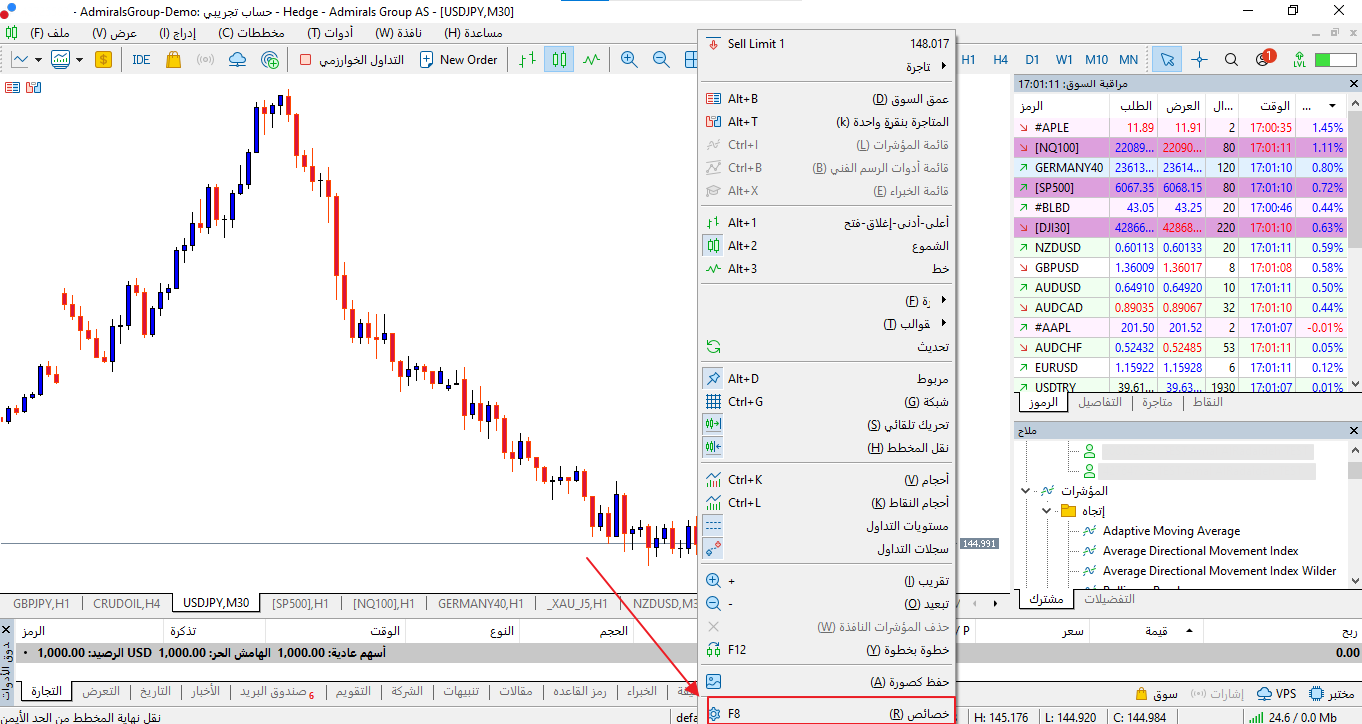Activate the crosshair tool
This screenshot has height=724, width=1362.
[x=1200, y=60]
